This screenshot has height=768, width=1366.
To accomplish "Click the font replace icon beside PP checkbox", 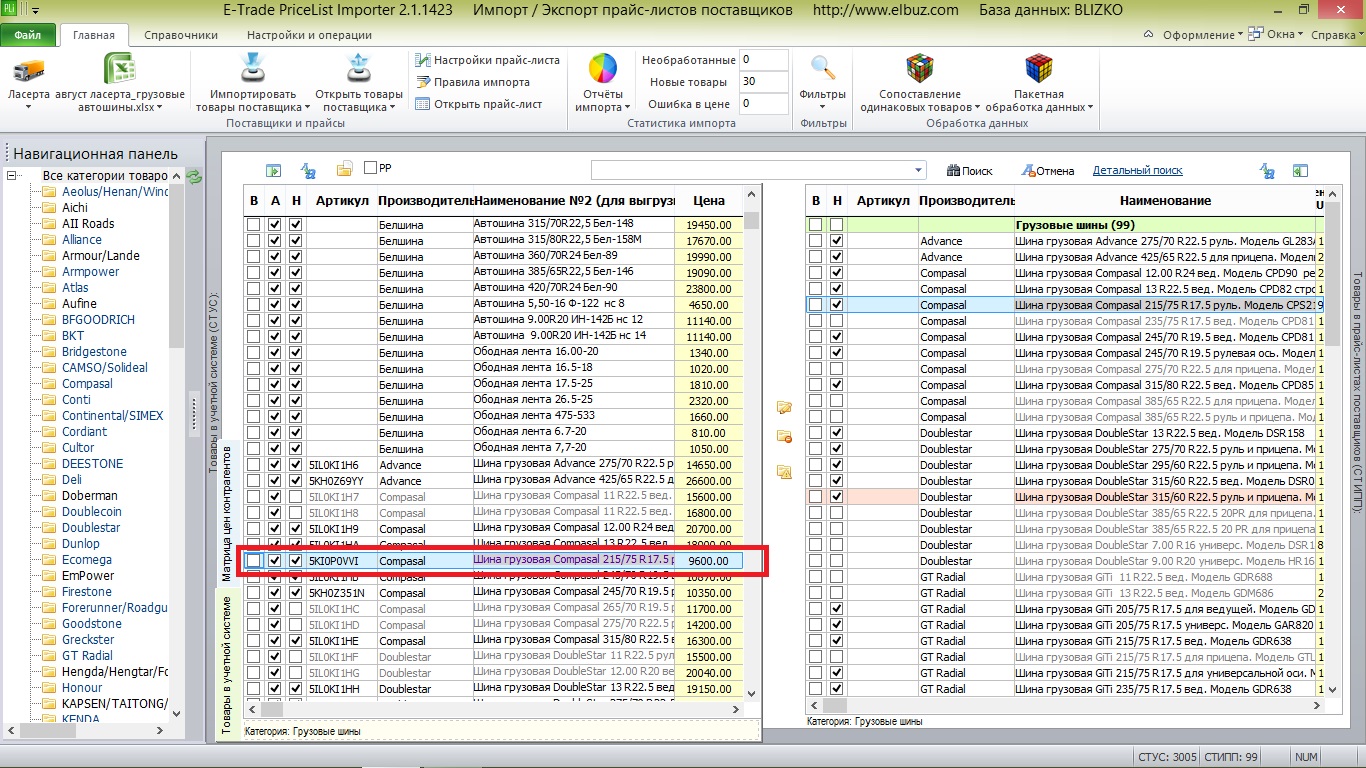I will [308, 170].
